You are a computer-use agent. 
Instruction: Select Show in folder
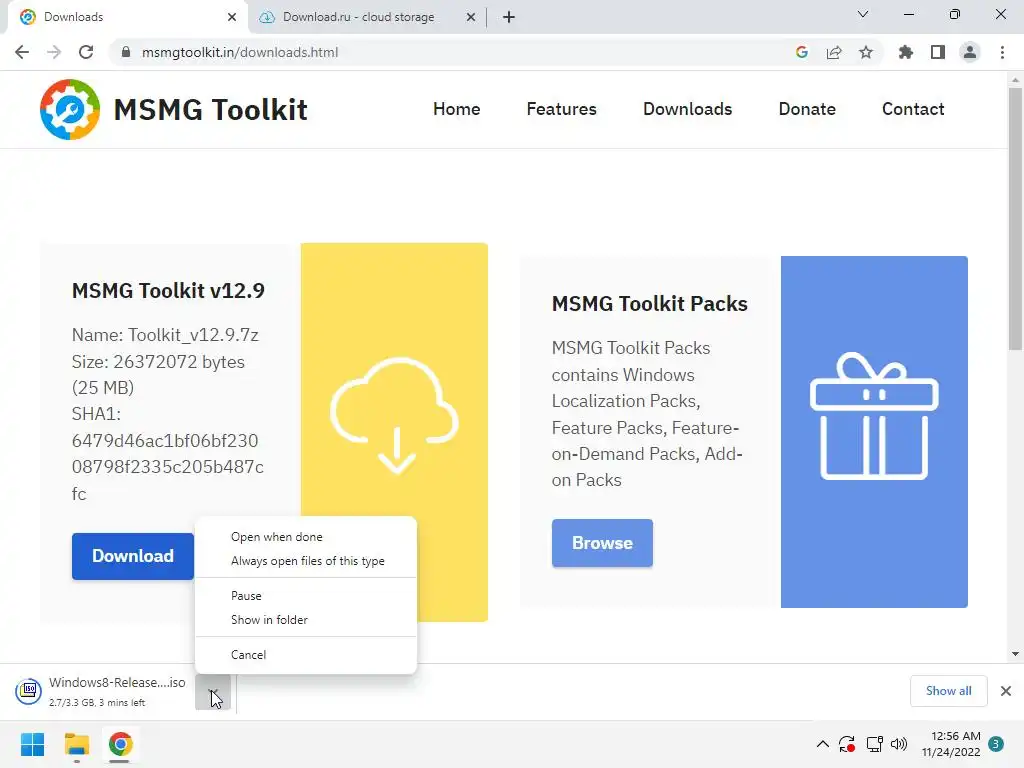pyautogui.click(x=306, y=620)
